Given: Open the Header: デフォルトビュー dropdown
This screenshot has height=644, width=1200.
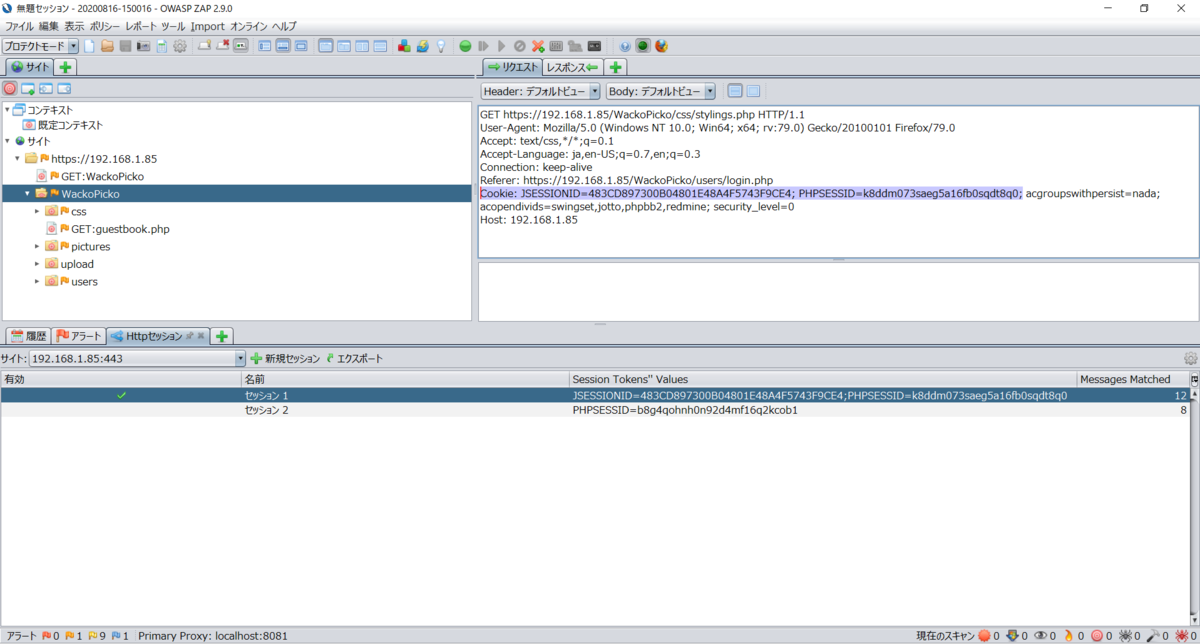Looking at the screenshot, I should [595, 91].
